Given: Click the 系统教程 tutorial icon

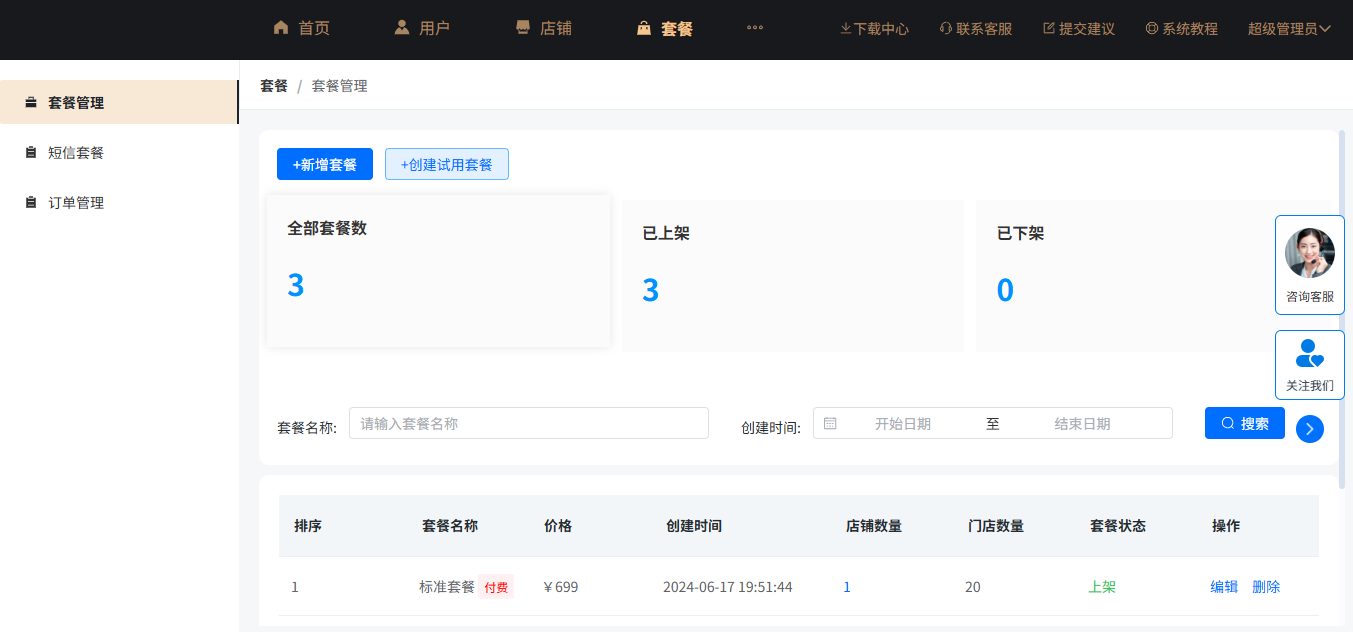Looking at the screenshot, I should (x=1150, y=29).
